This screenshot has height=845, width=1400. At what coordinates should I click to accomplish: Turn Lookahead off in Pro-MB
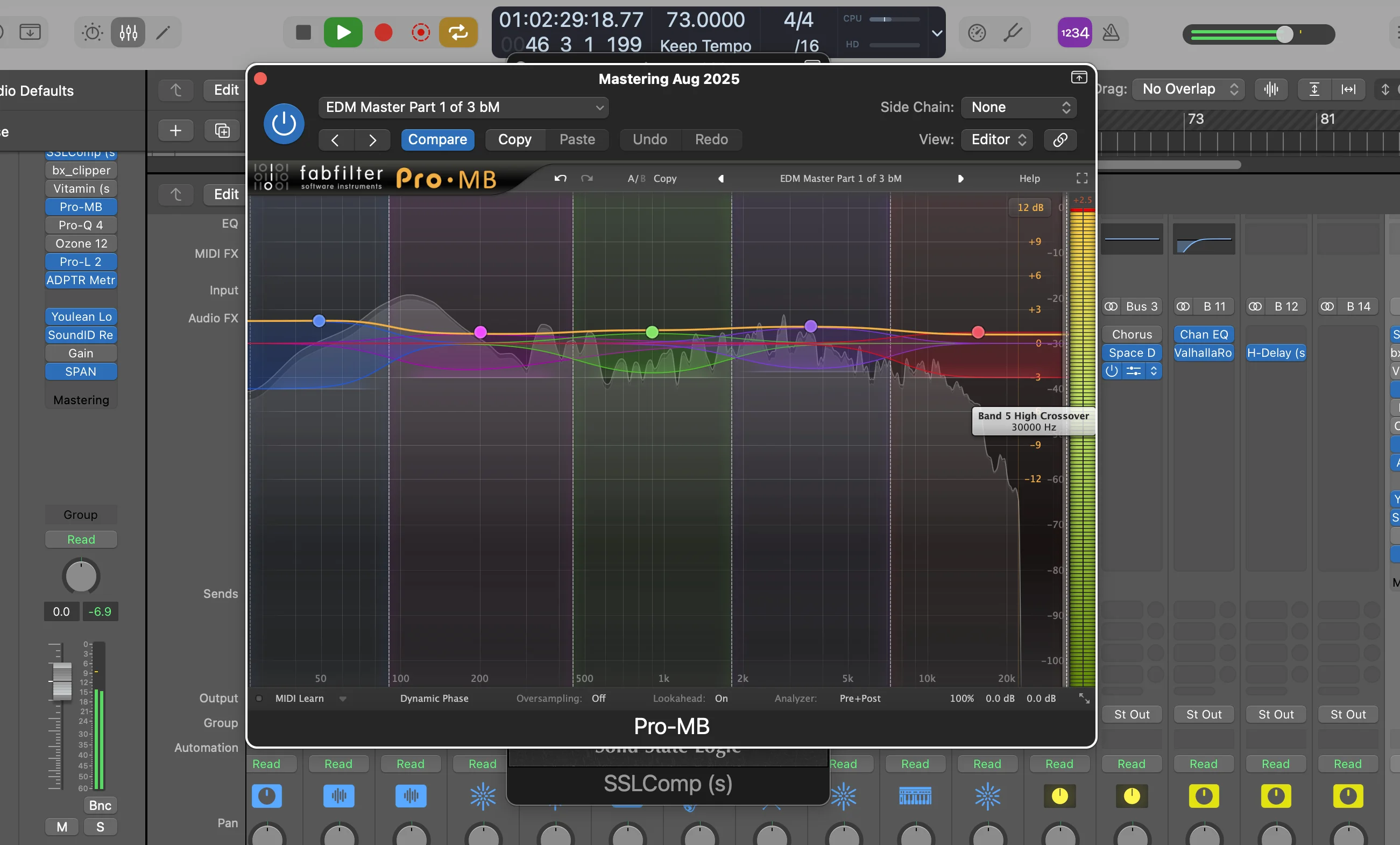coord(720,699)
